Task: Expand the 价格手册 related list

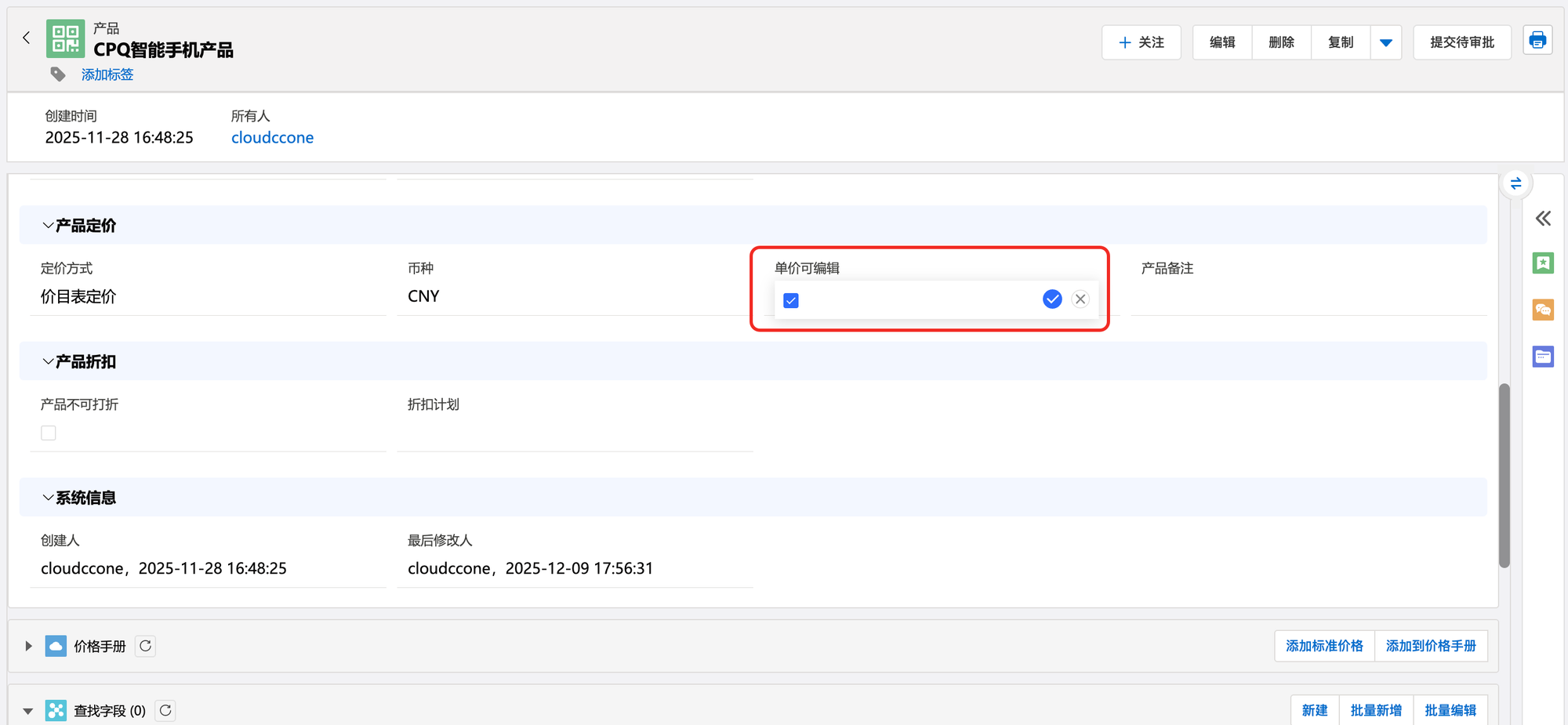Action: point(28,646)
